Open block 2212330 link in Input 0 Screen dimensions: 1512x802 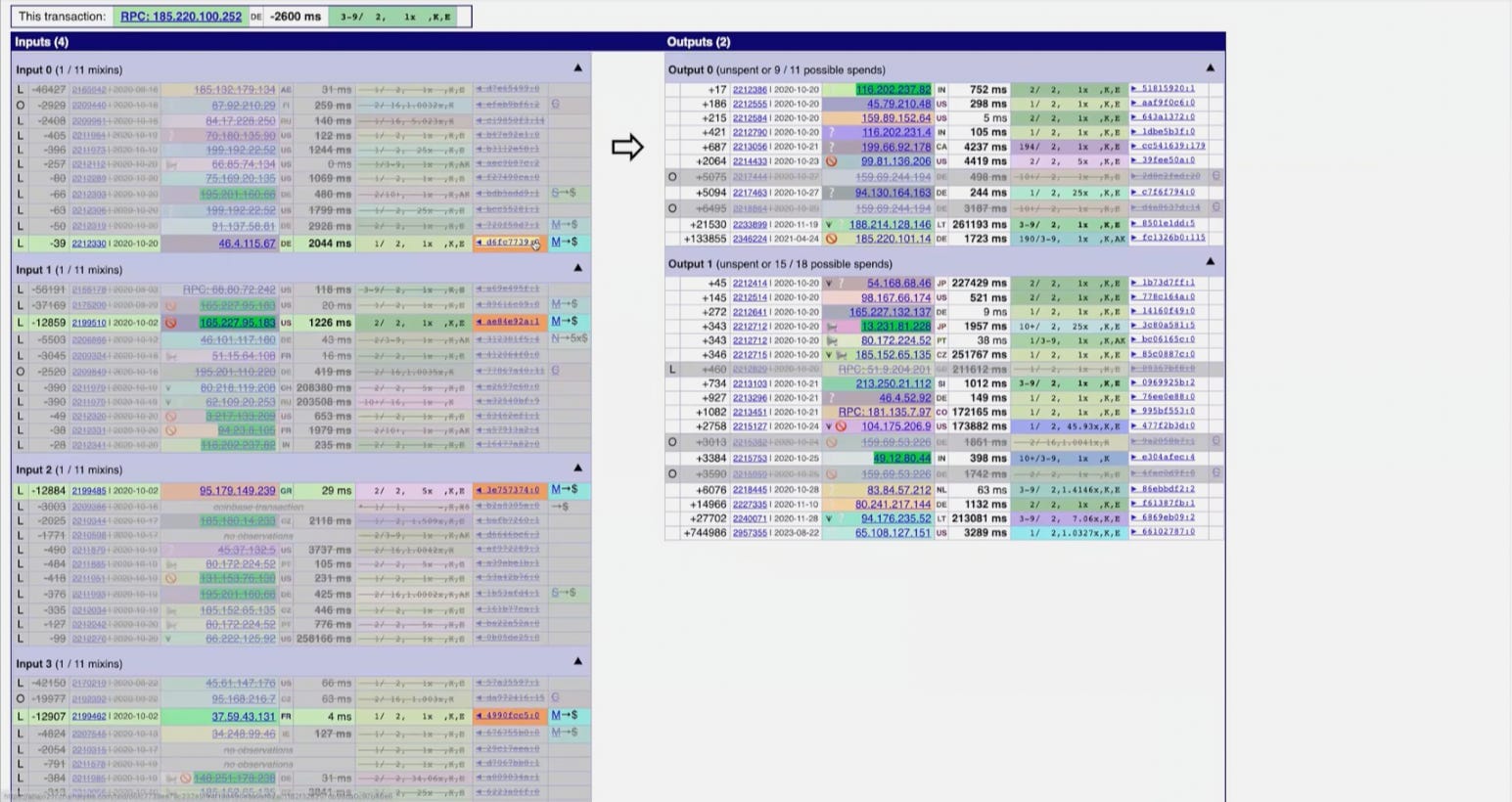(89, 244)
